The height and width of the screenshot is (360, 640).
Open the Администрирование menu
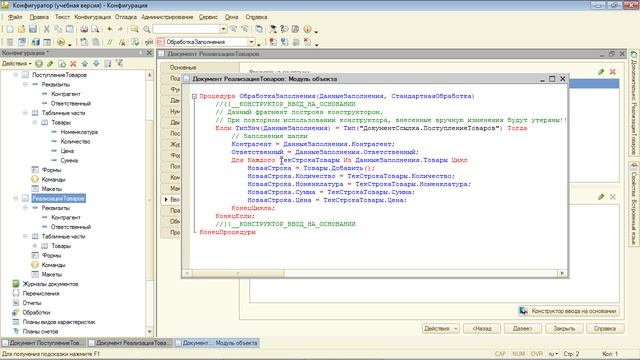click(x=167, y=17)
